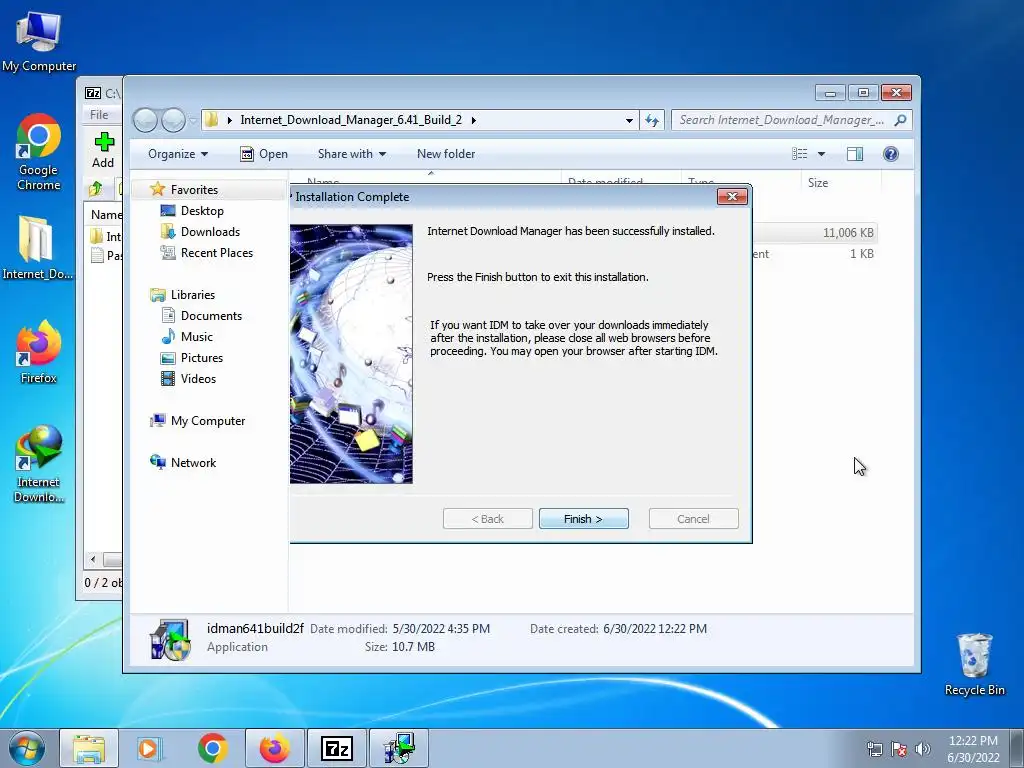Click Open in the Explorer toolbar

pos(264,154)
